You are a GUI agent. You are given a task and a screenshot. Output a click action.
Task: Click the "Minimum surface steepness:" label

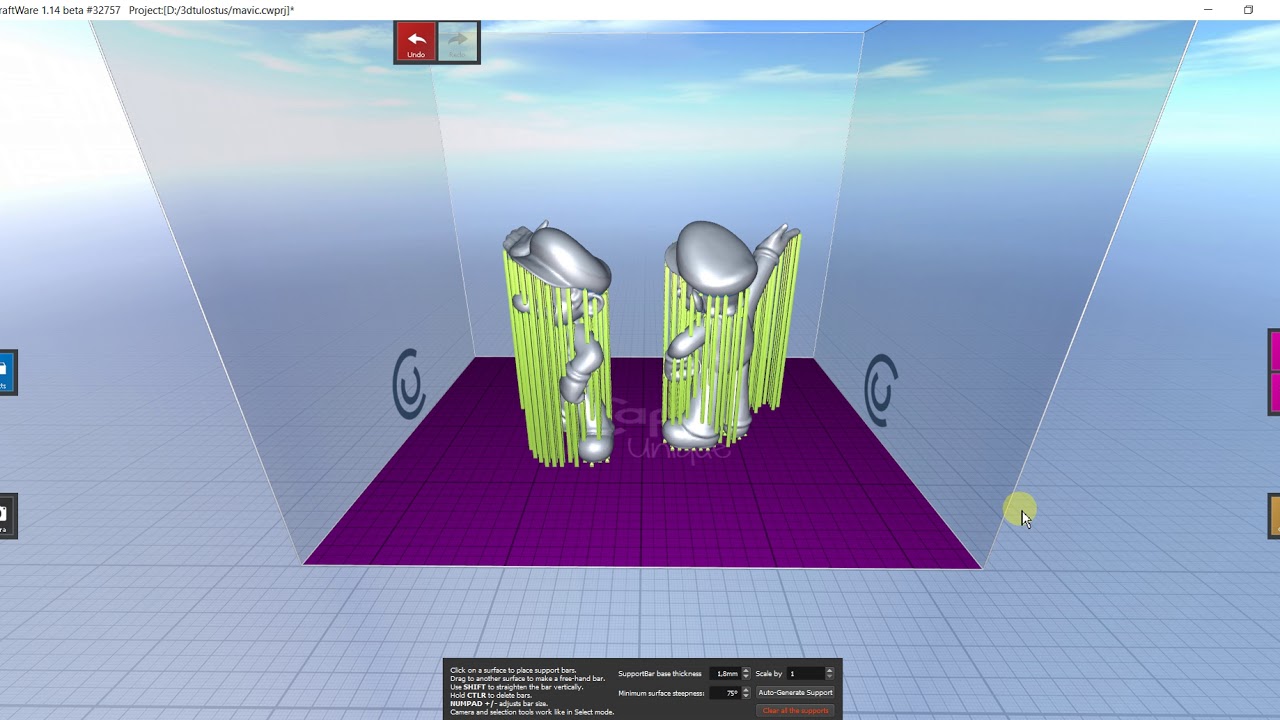(x=661, y=693)
